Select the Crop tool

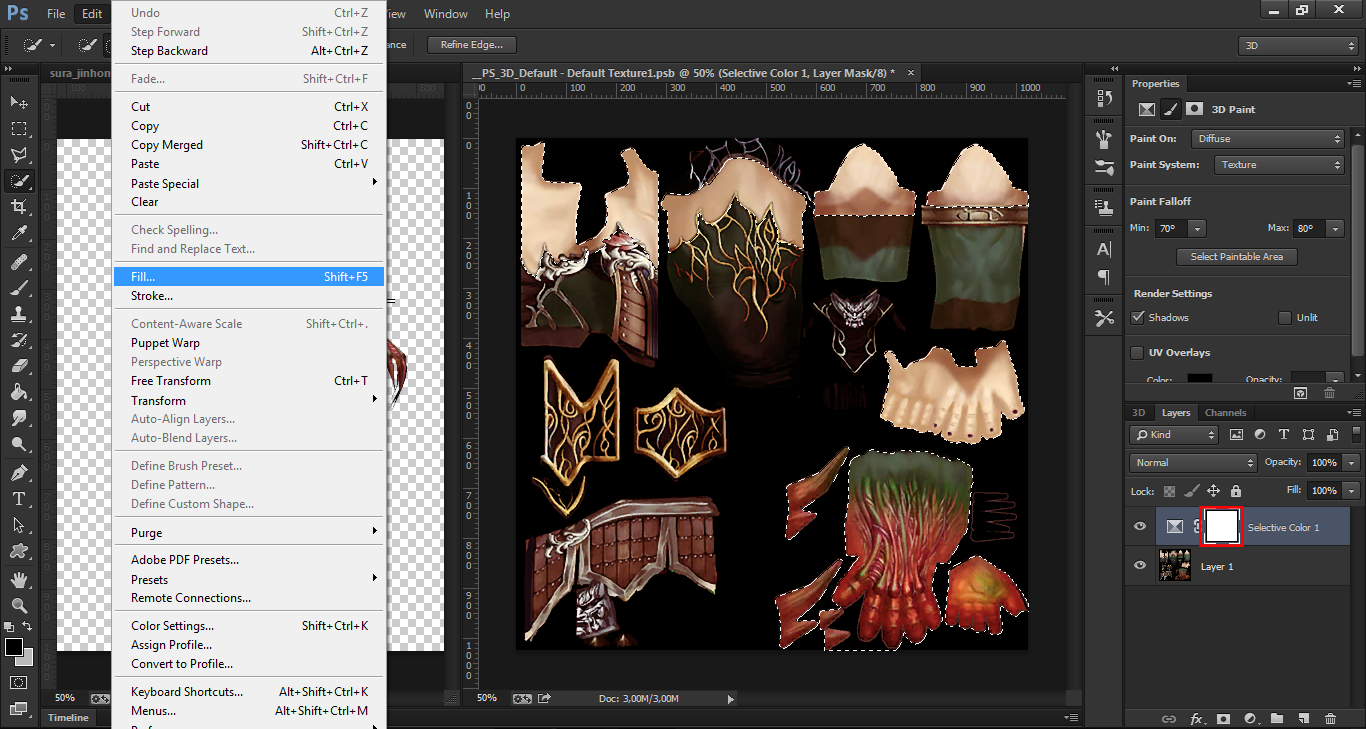19,207
